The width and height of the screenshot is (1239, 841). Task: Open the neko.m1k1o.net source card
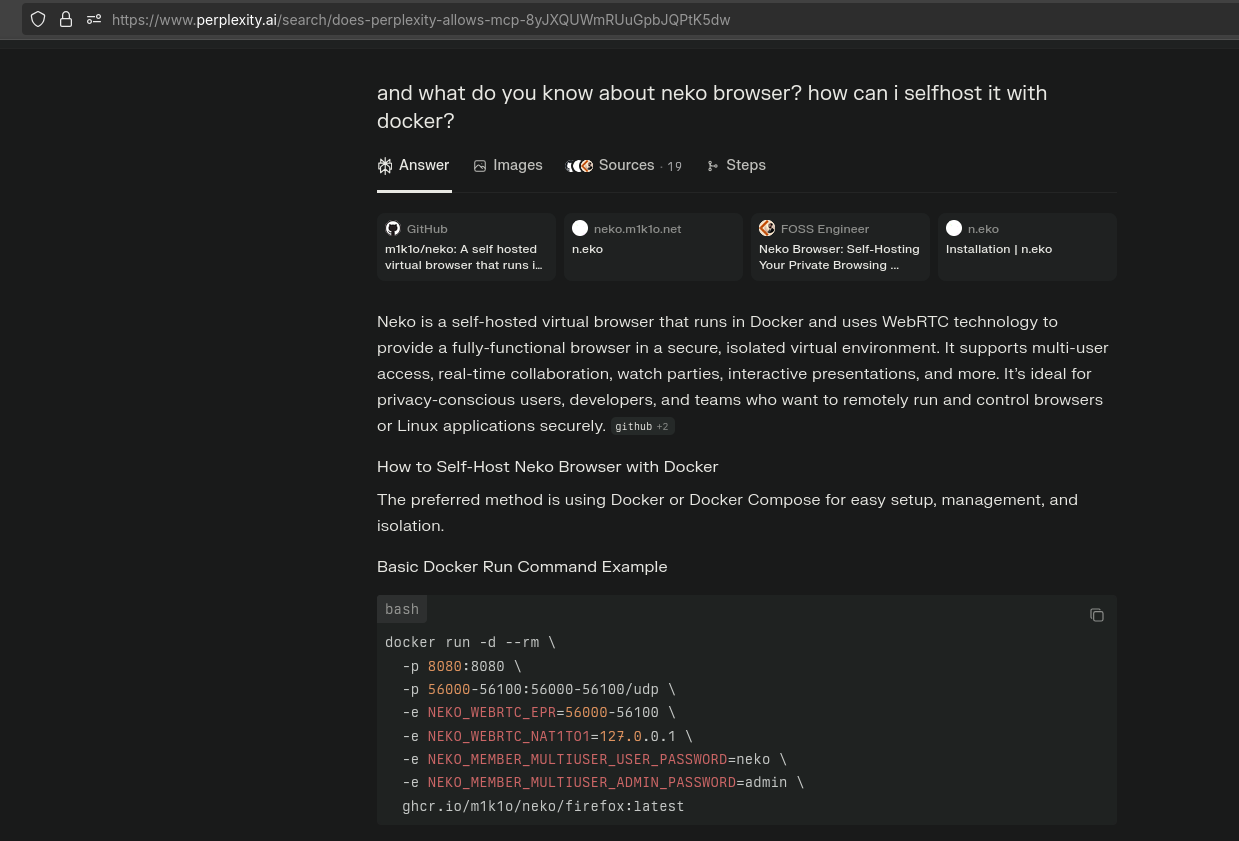[x=653, y=246]
